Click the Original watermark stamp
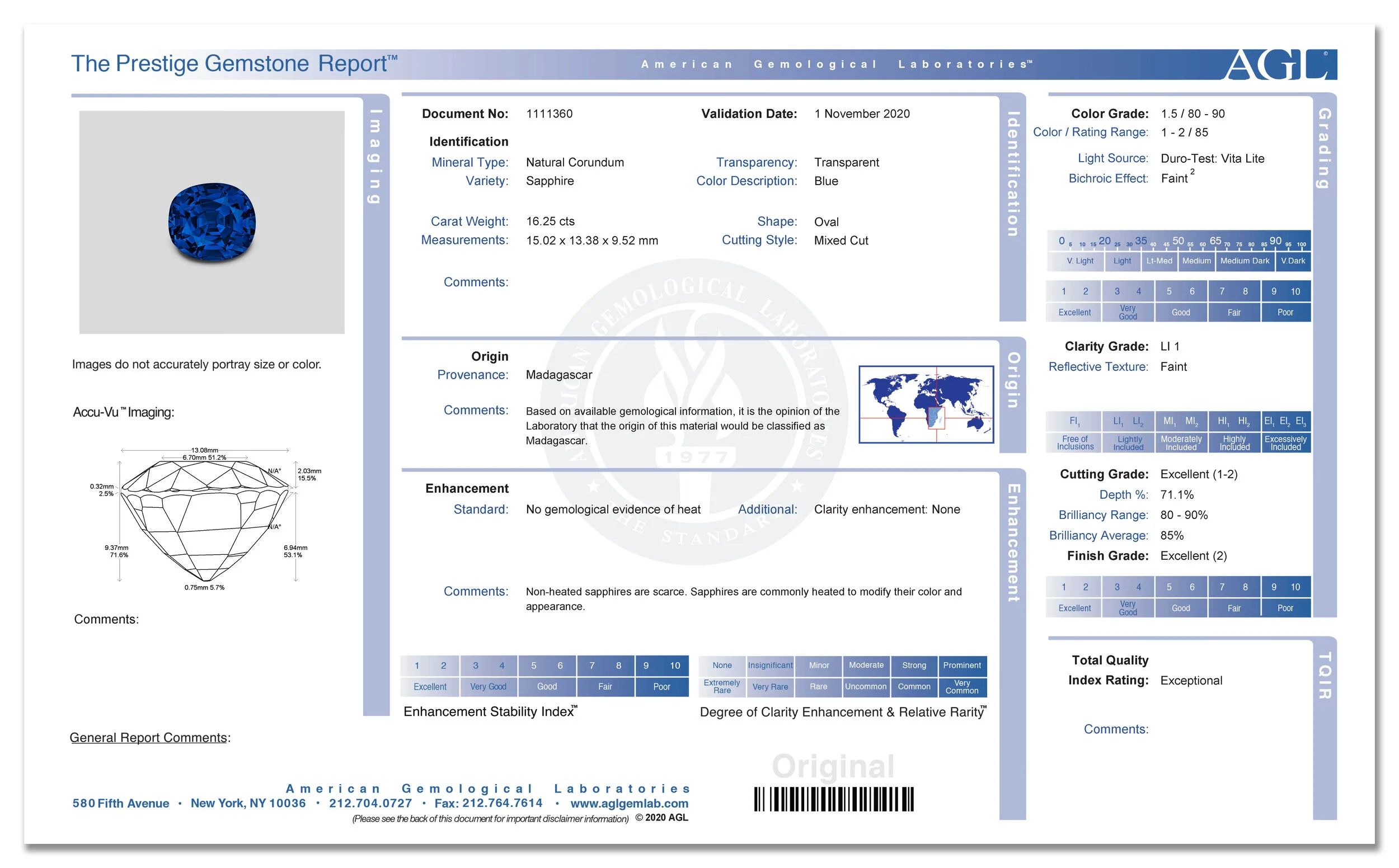This screenshot has width=1399, height=868. 833,763
